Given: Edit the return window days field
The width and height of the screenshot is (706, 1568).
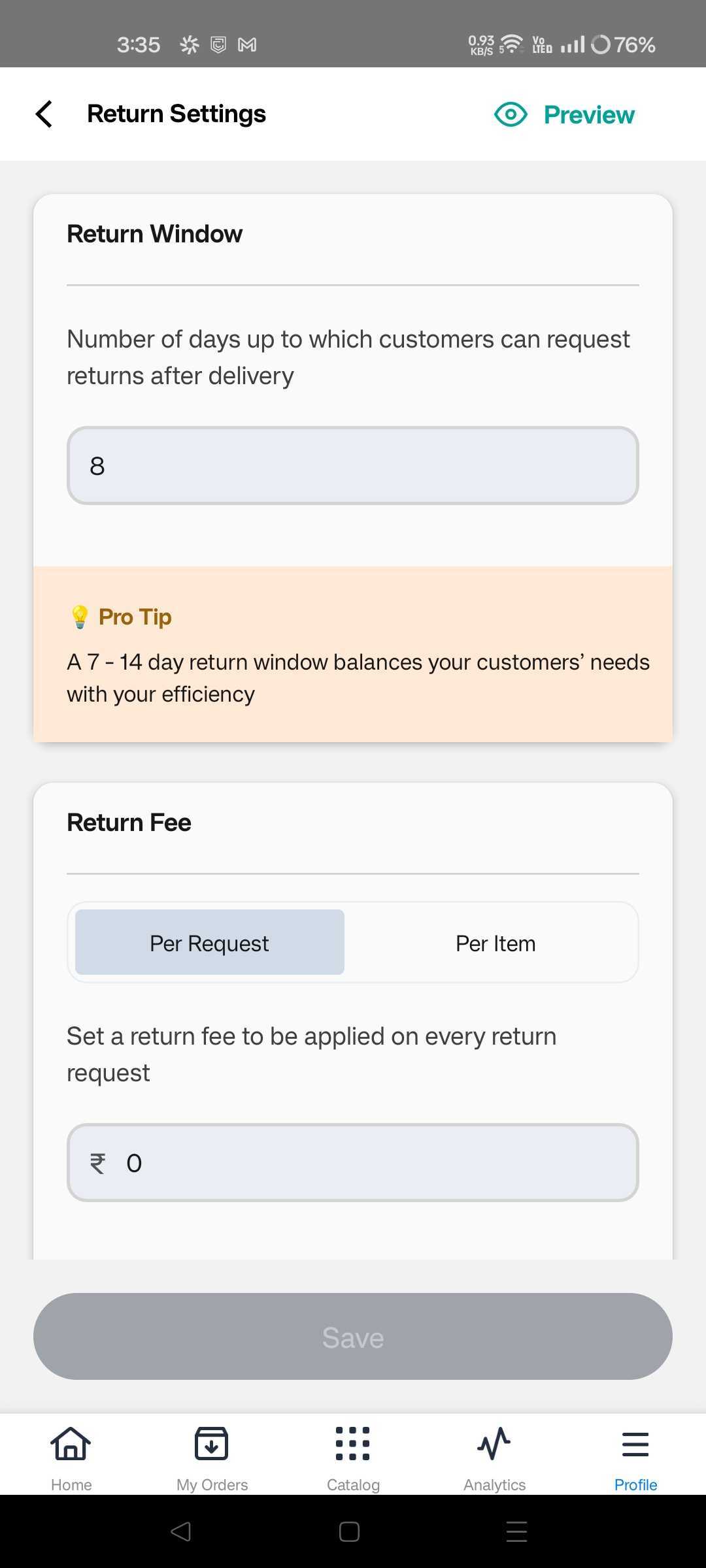Looking at the screenshot, I should pyautogui.click(x=353, y=466).
